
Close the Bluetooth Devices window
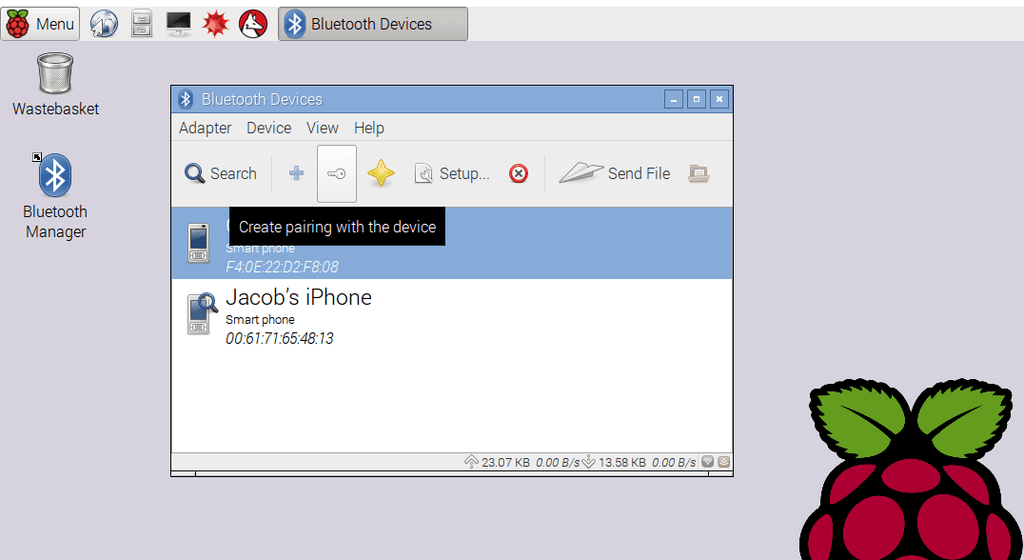[x=719, y=99]
